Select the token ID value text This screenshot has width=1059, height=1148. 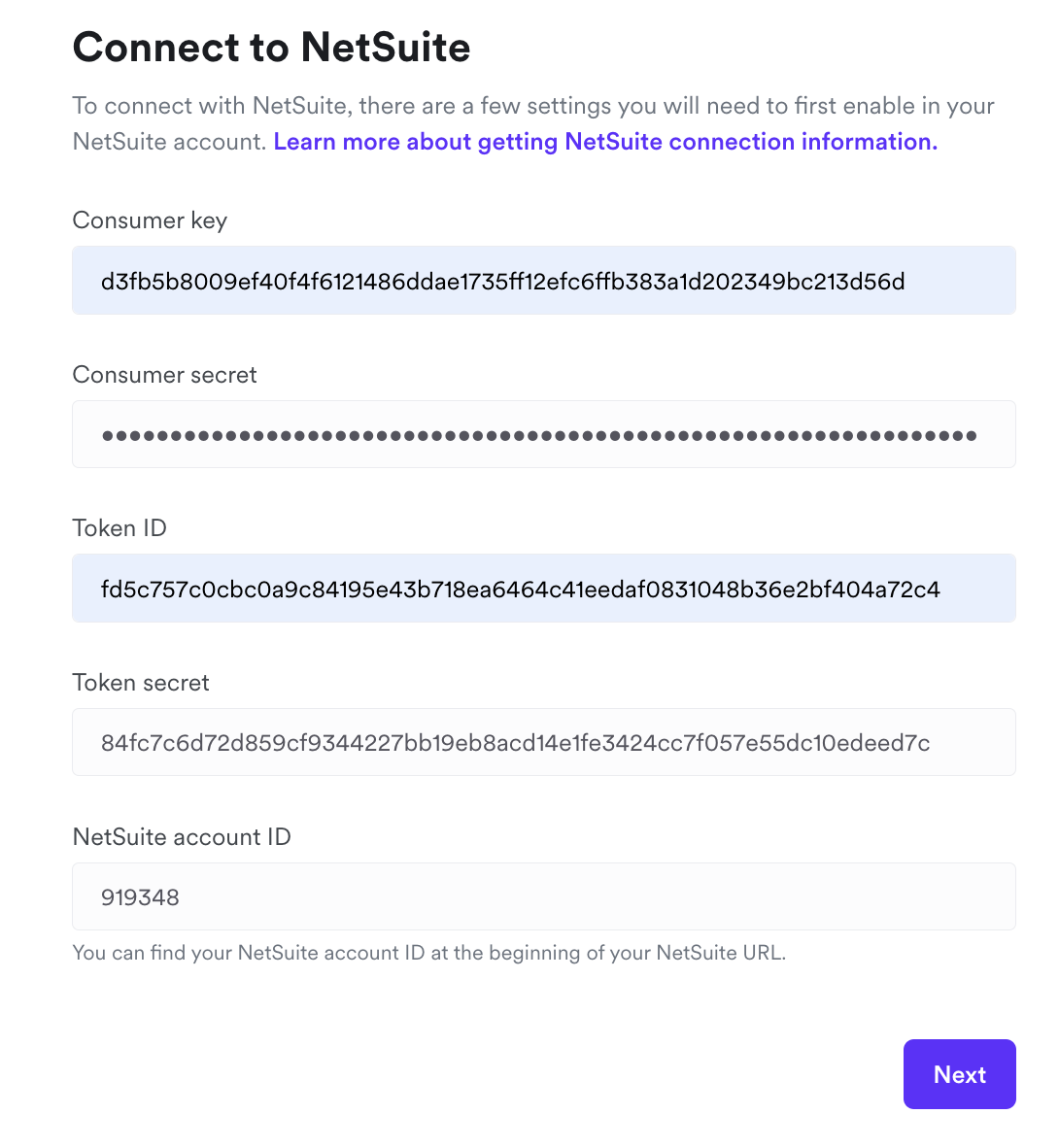(521, 589)
